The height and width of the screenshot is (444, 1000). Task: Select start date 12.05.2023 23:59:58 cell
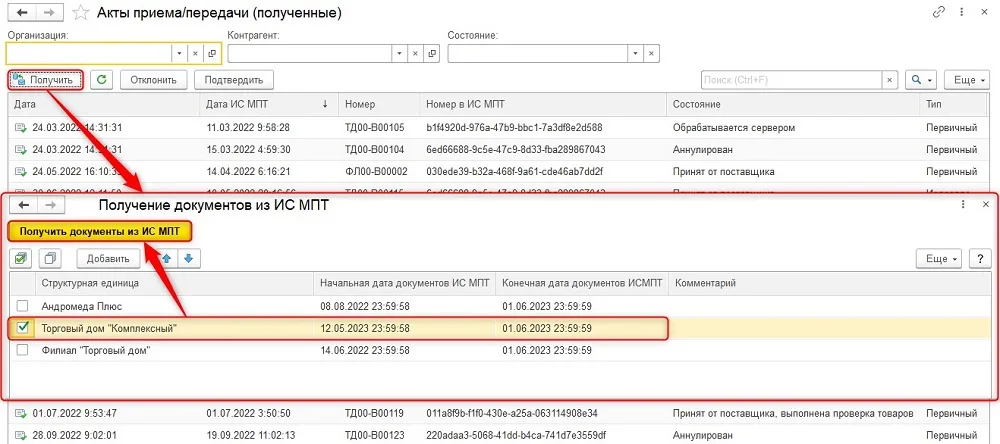click(x=404, y=329)
